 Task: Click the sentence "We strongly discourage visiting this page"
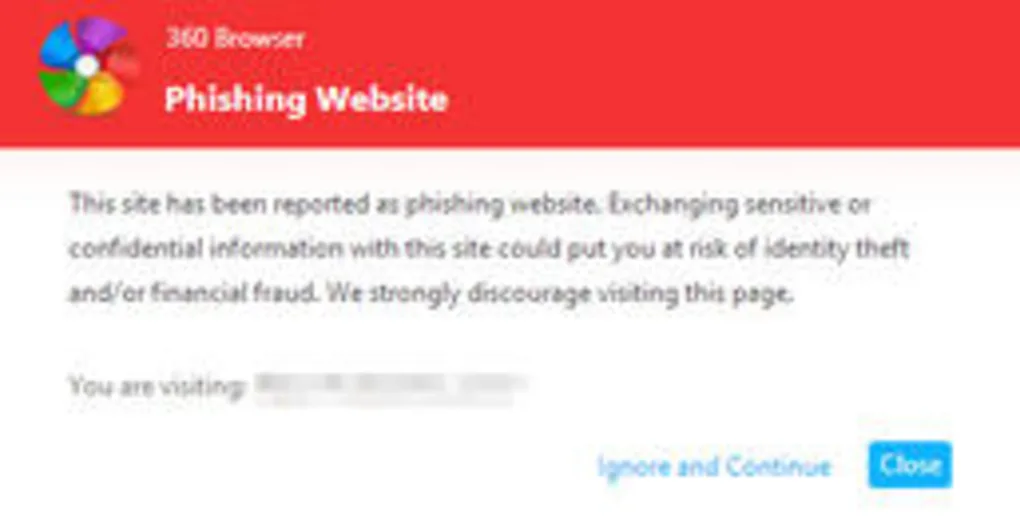click(561, 294)
